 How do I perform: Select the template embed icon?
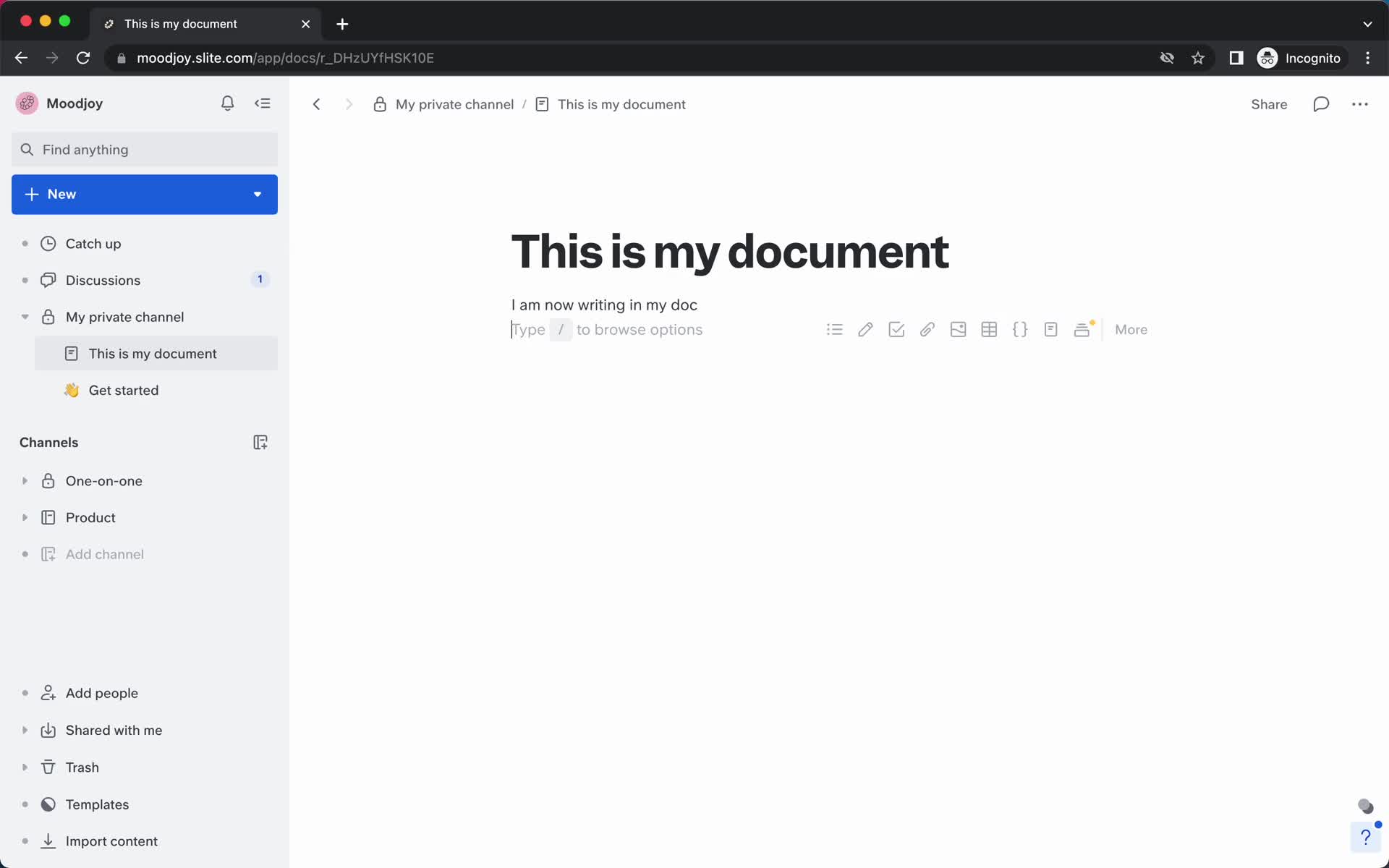tap(1084, 329)
